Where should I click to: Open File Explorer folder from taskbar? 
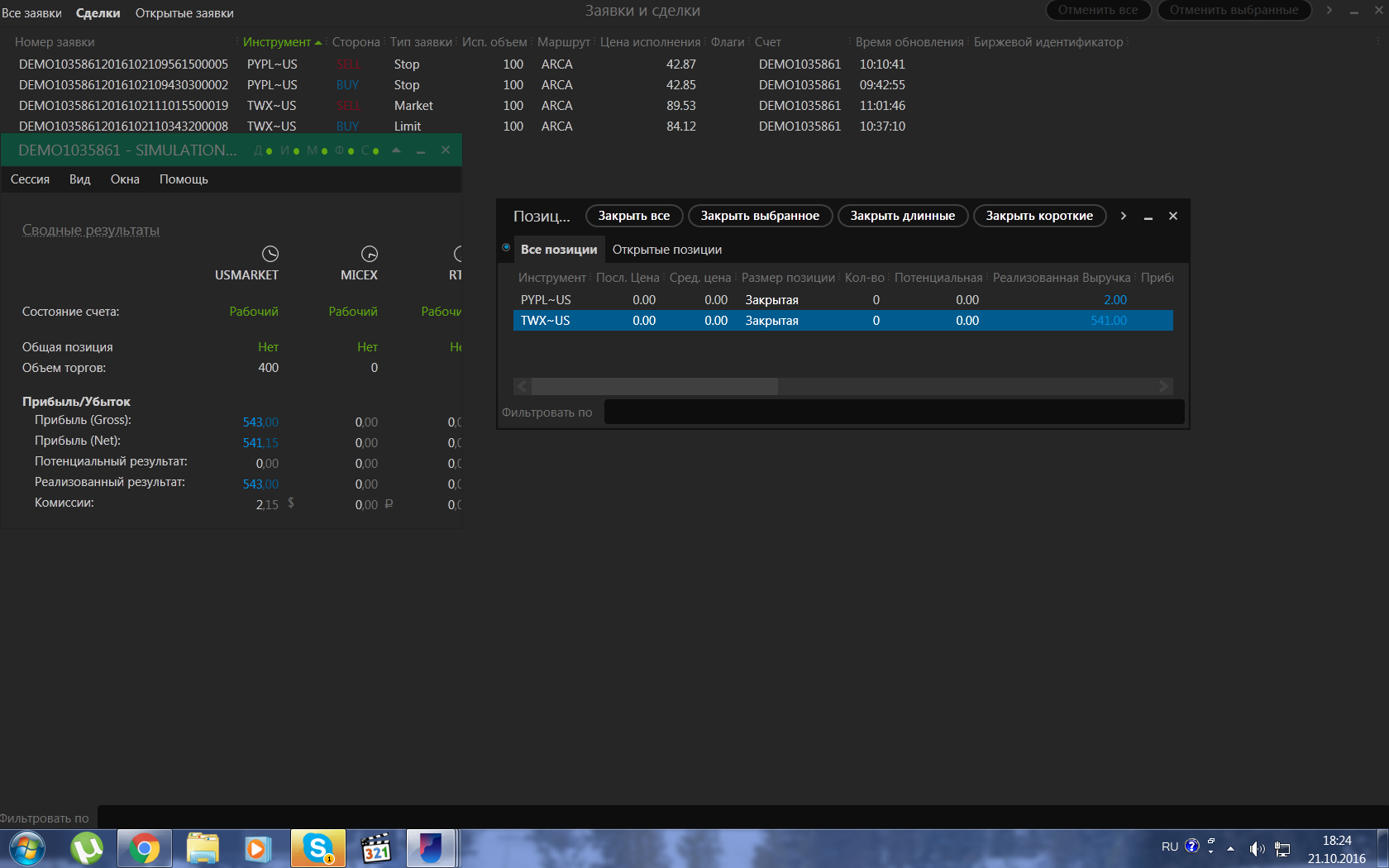(203, 849)
